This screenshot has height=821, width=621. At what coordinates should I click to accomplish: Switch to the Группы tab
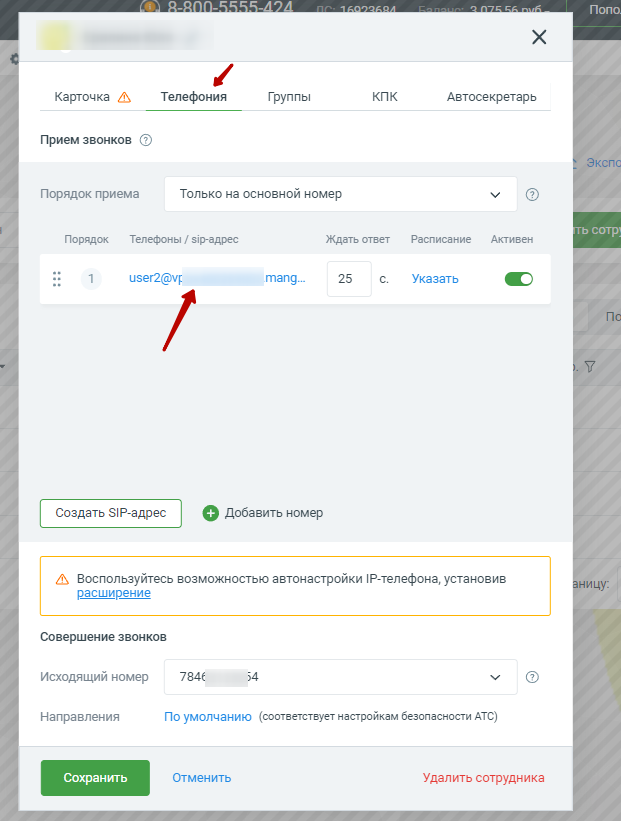(289, 97)
